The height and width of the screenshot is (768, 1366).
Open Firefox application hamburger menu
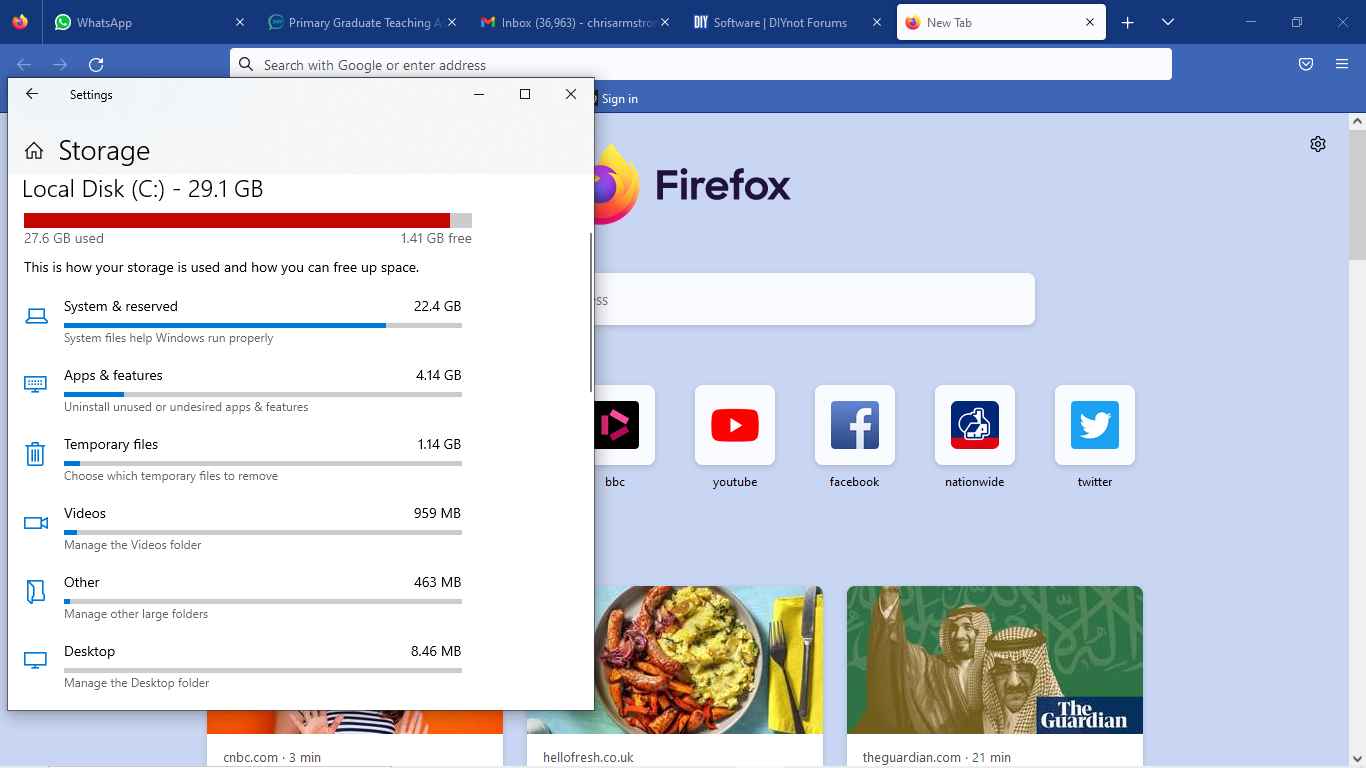tap(1342, 65)
